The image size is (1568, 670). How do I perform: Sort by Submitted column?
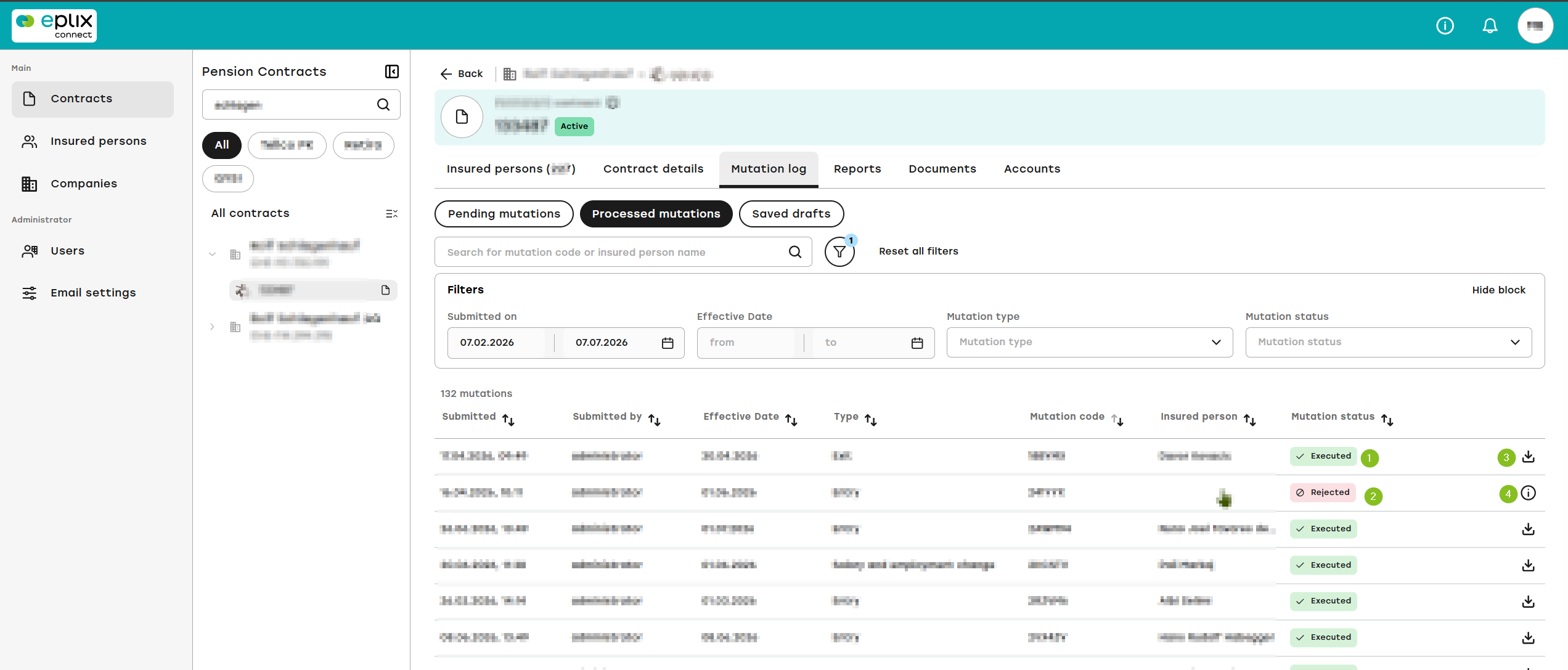point(508,420)
